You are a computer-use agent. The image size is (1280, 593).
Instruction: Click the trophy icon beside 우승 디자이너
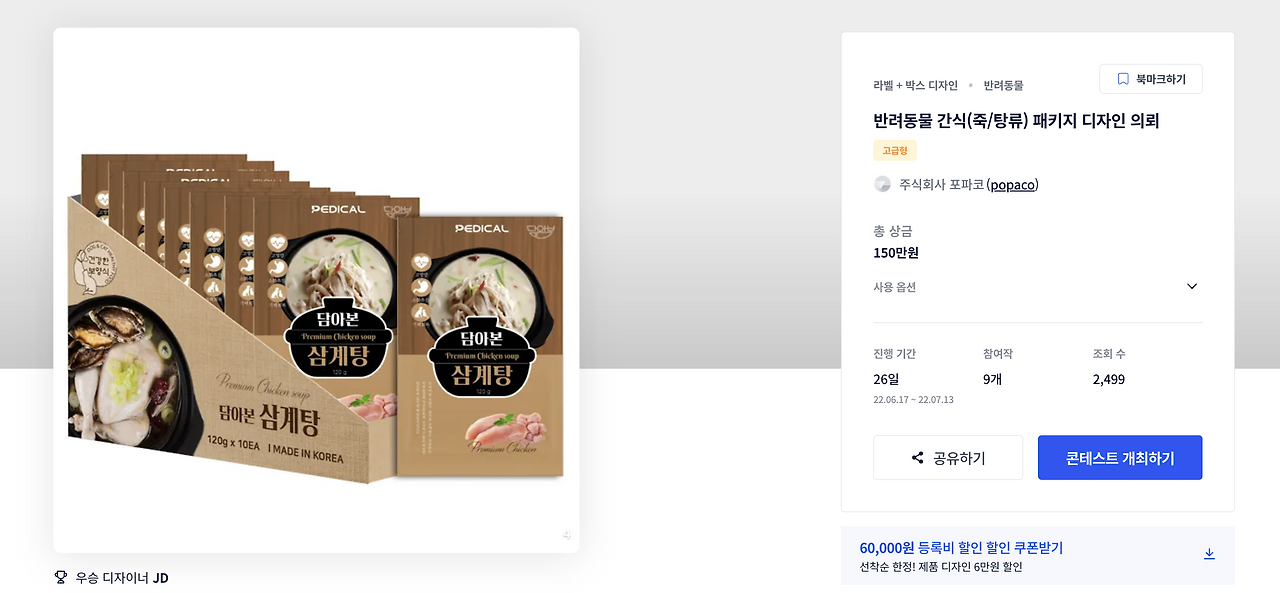pos(61,577)
